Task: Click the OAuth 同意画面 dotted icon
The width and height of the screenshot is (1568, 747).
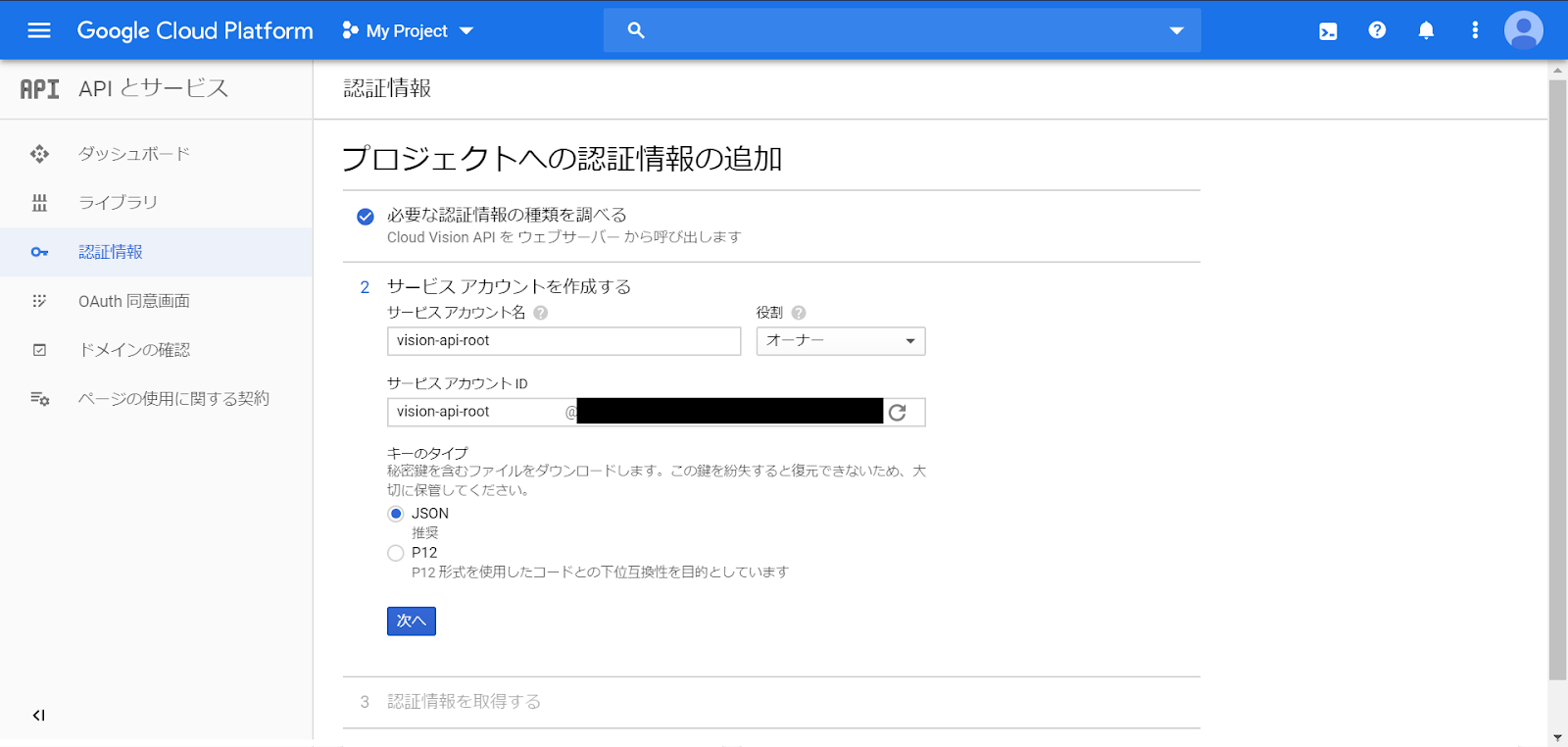Action: (39, 301)
